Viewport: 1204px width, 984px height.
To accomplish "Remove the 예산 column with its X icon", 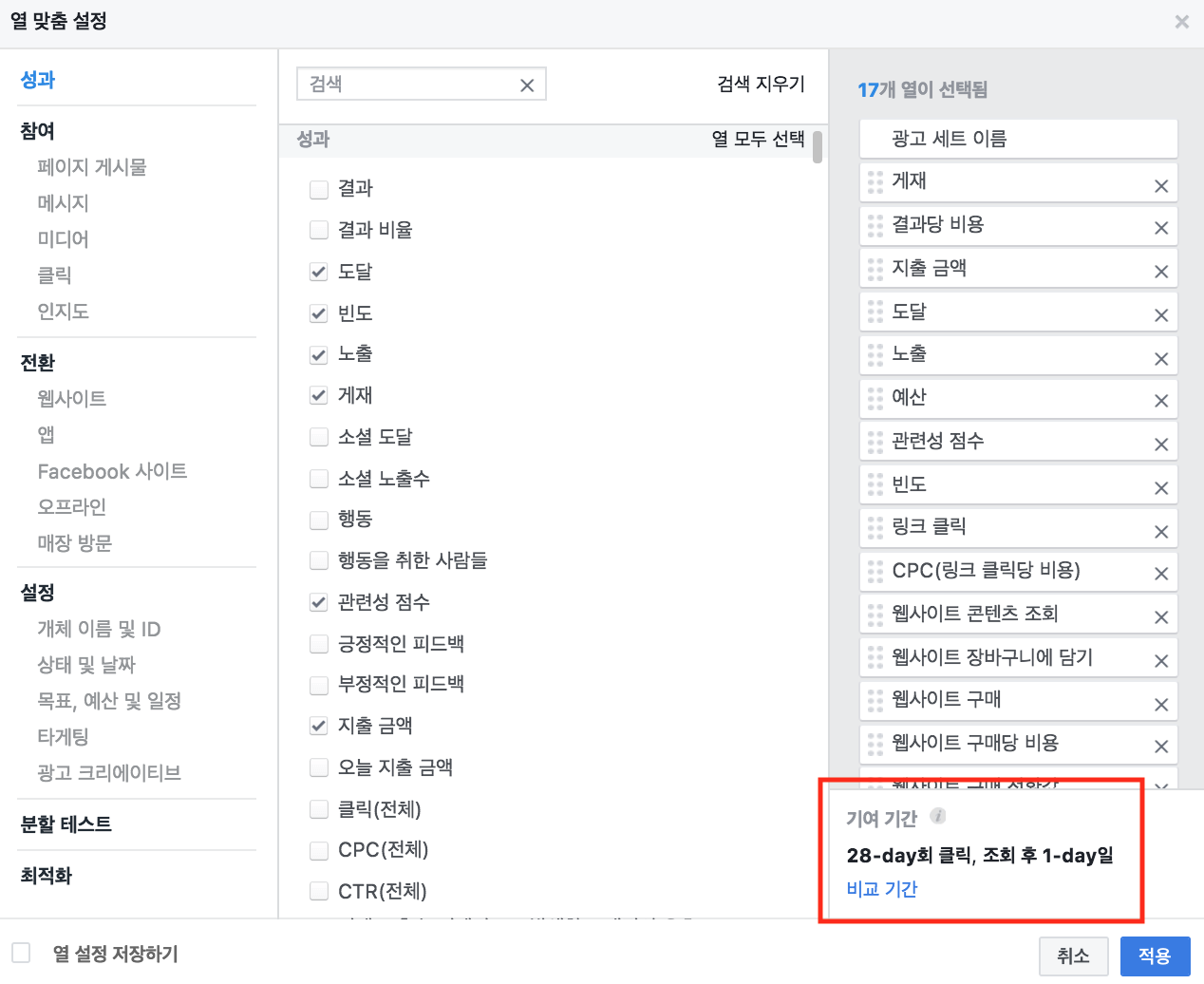I will 1160,398.
